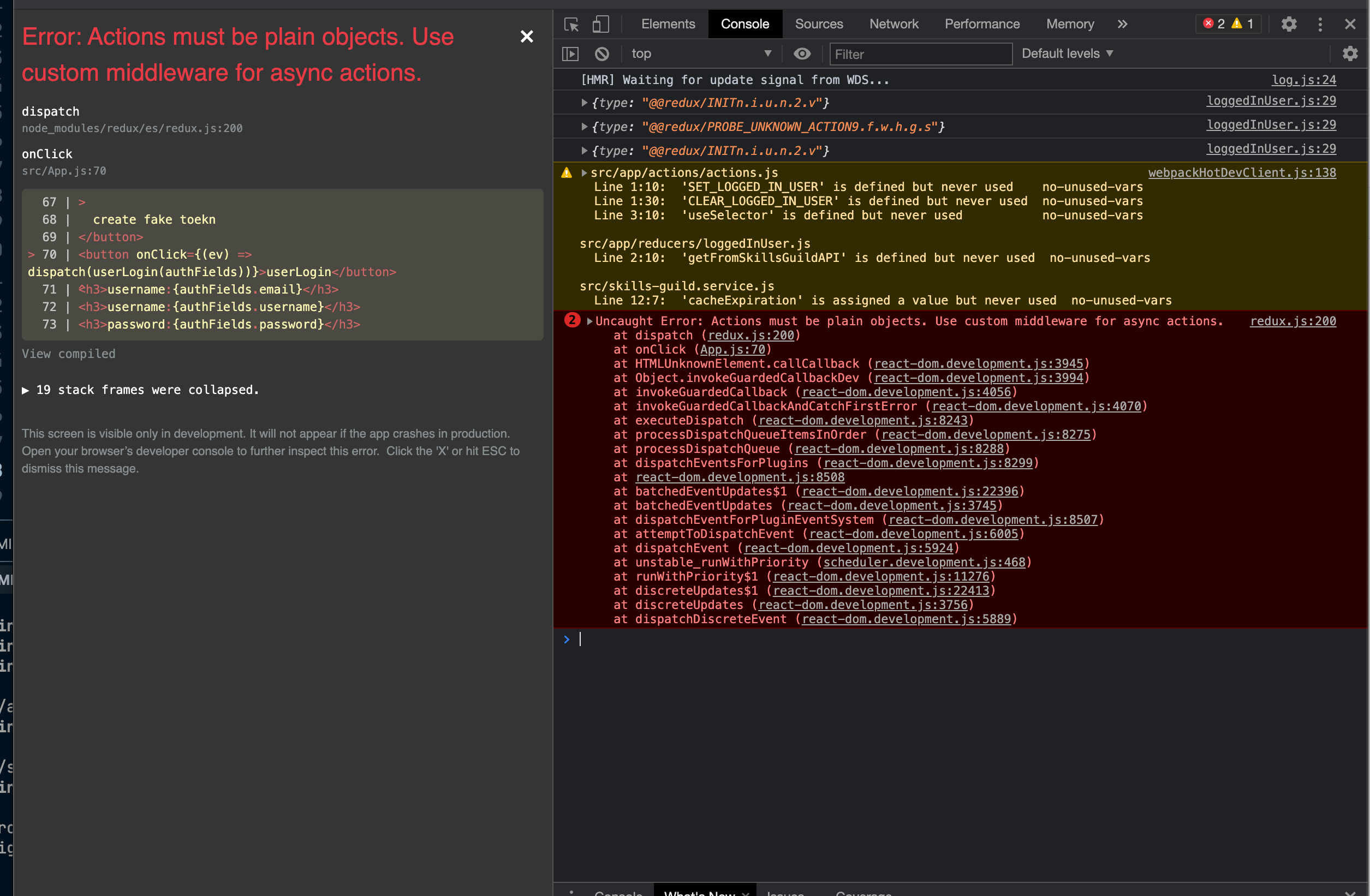Open DevTools settings gear icon
The height and width of the screenshot is (896, 1370).
click(x=1289, y=24)
